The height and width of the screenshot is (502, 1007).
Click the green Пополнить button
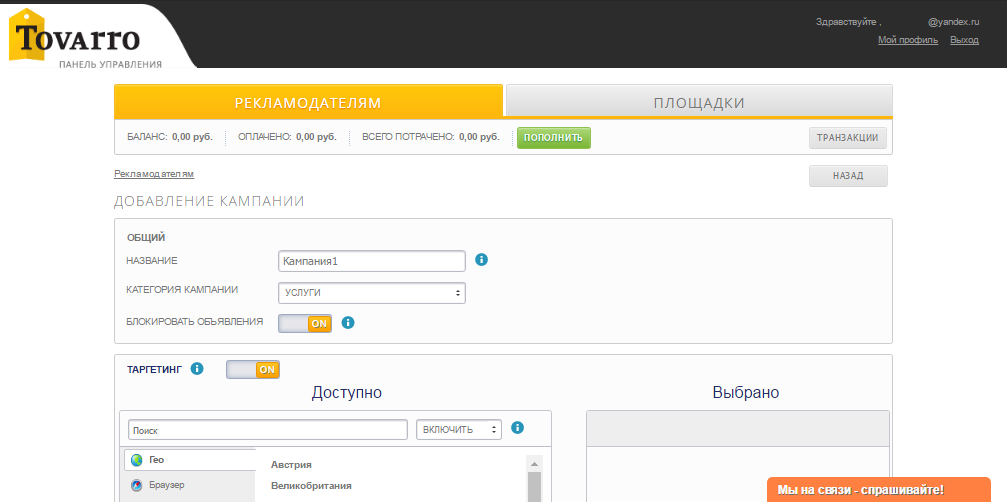554,137
